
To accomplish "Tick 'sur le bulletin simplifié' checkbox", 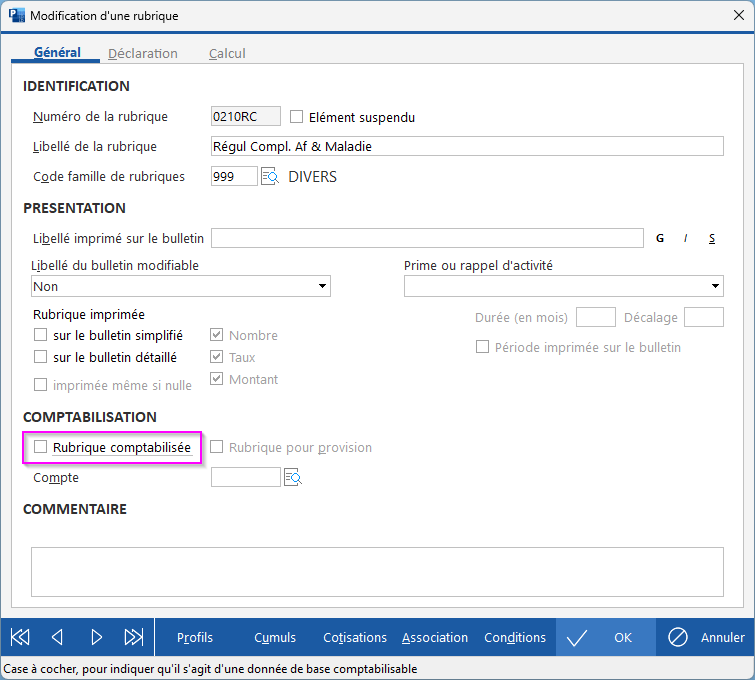I will [41, 336].
